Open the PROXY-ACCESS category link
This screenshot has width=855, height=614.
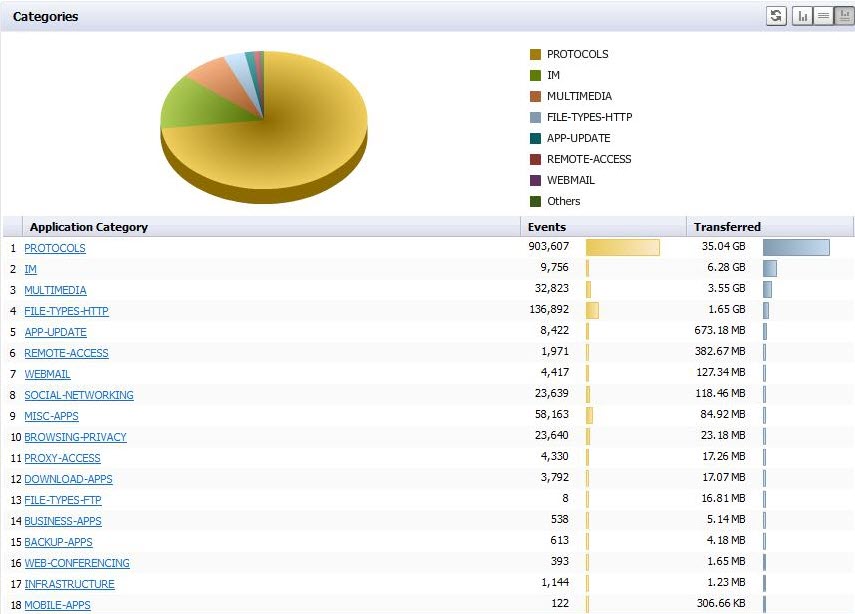point(63,458)
